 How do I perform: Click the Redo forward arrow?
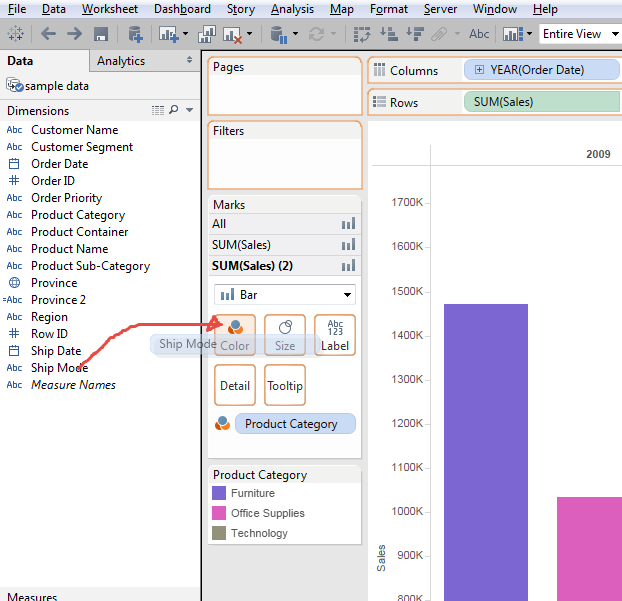(x=75, y=34)
